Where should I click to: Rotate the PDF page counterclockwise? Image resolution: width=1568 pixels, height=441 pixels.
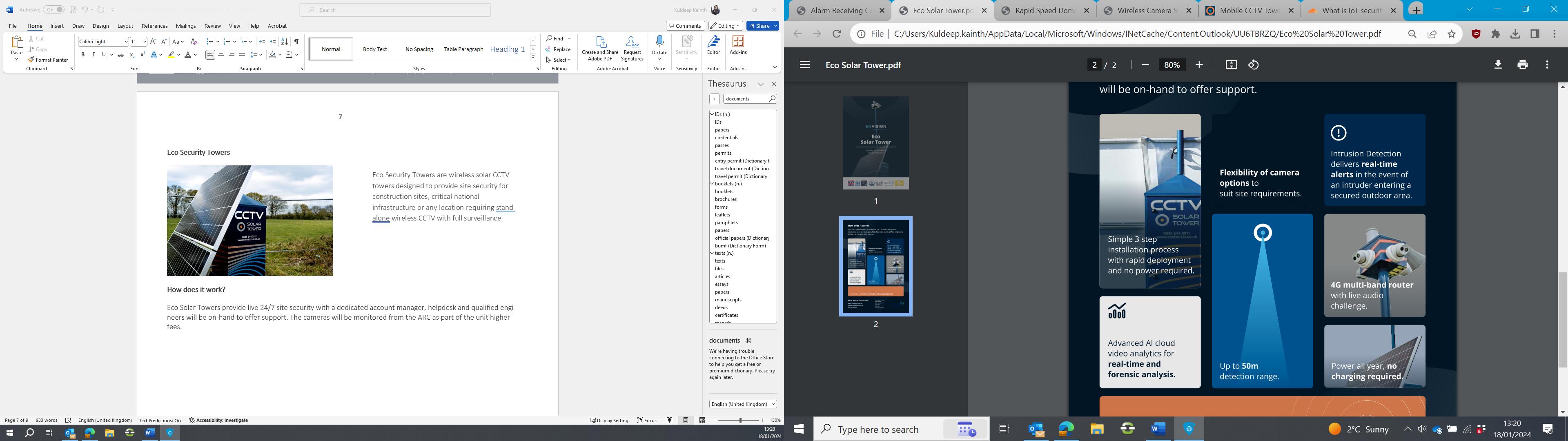tap(1253, 65)
